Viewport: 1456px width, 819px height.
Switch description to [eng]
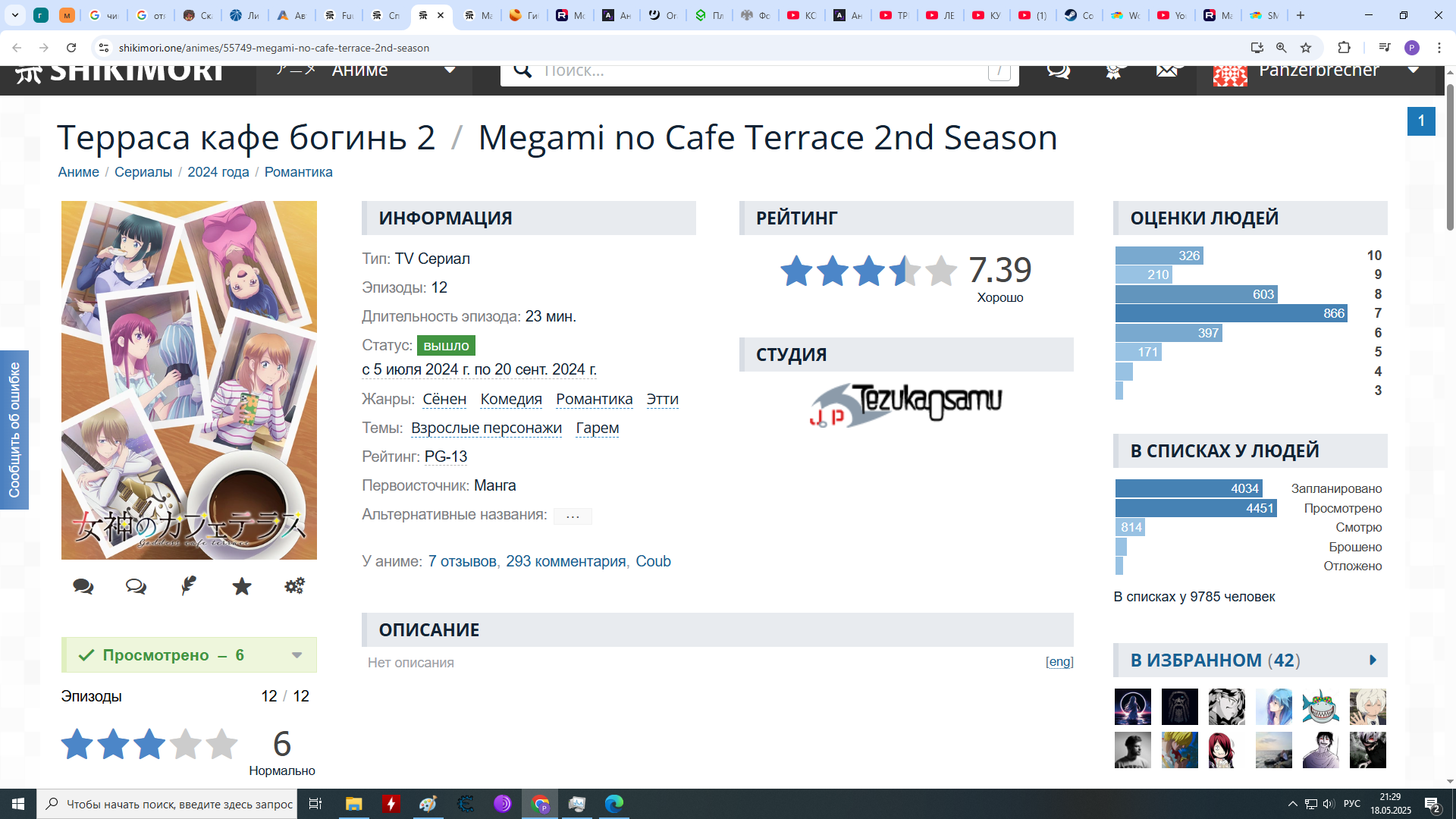tap(1059, 662)
